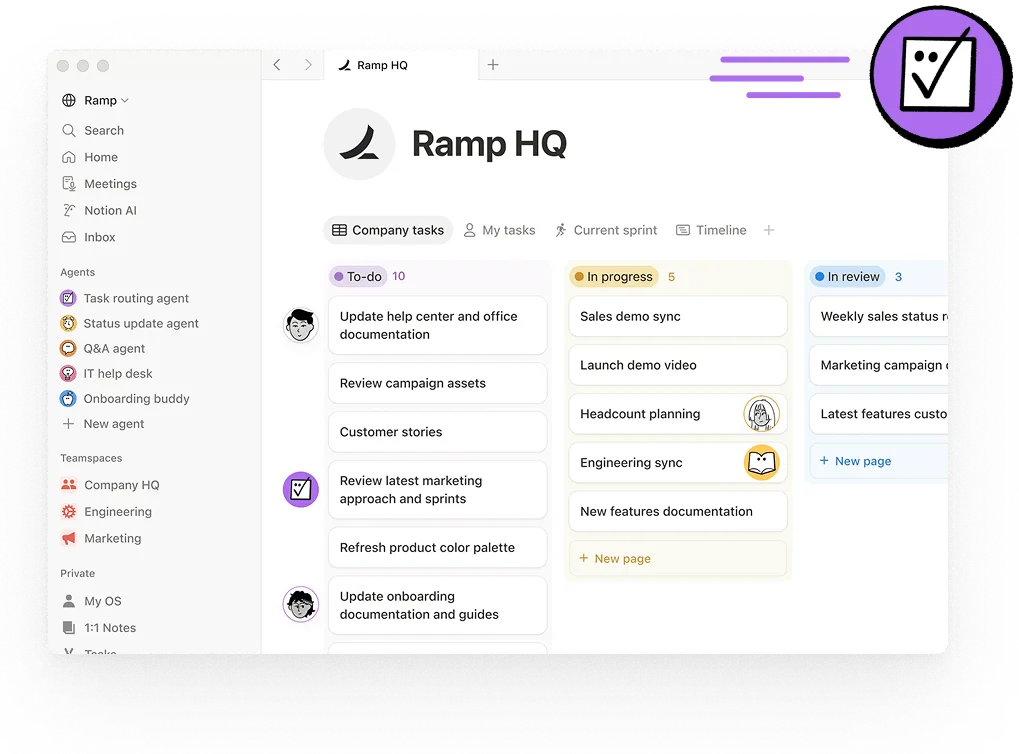Click the In review column label
Screen dimensions: 1019x754
click(847, 276)
